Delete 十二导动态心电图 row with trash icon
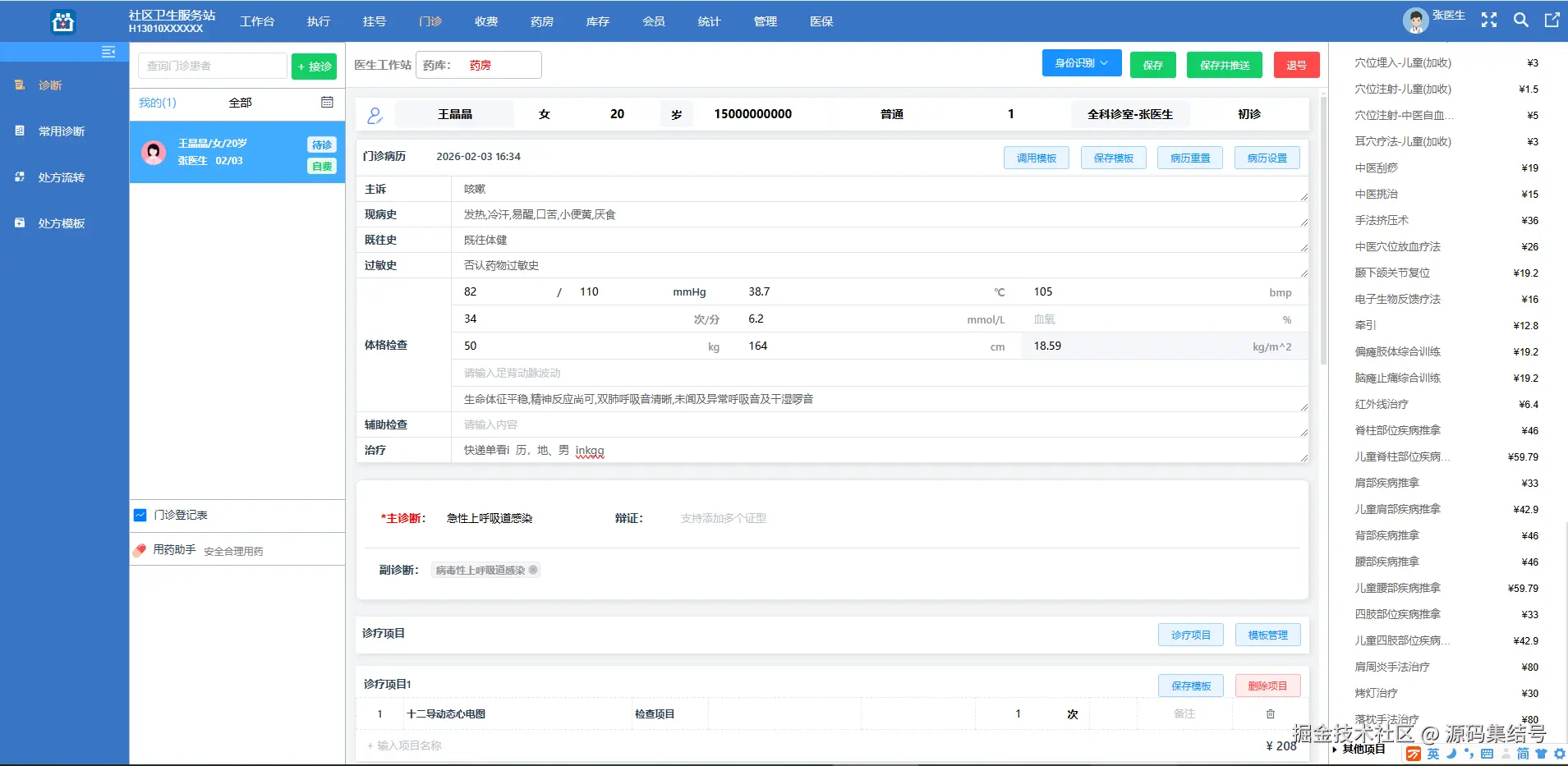1568x766 pixels. click(1271, 714)
